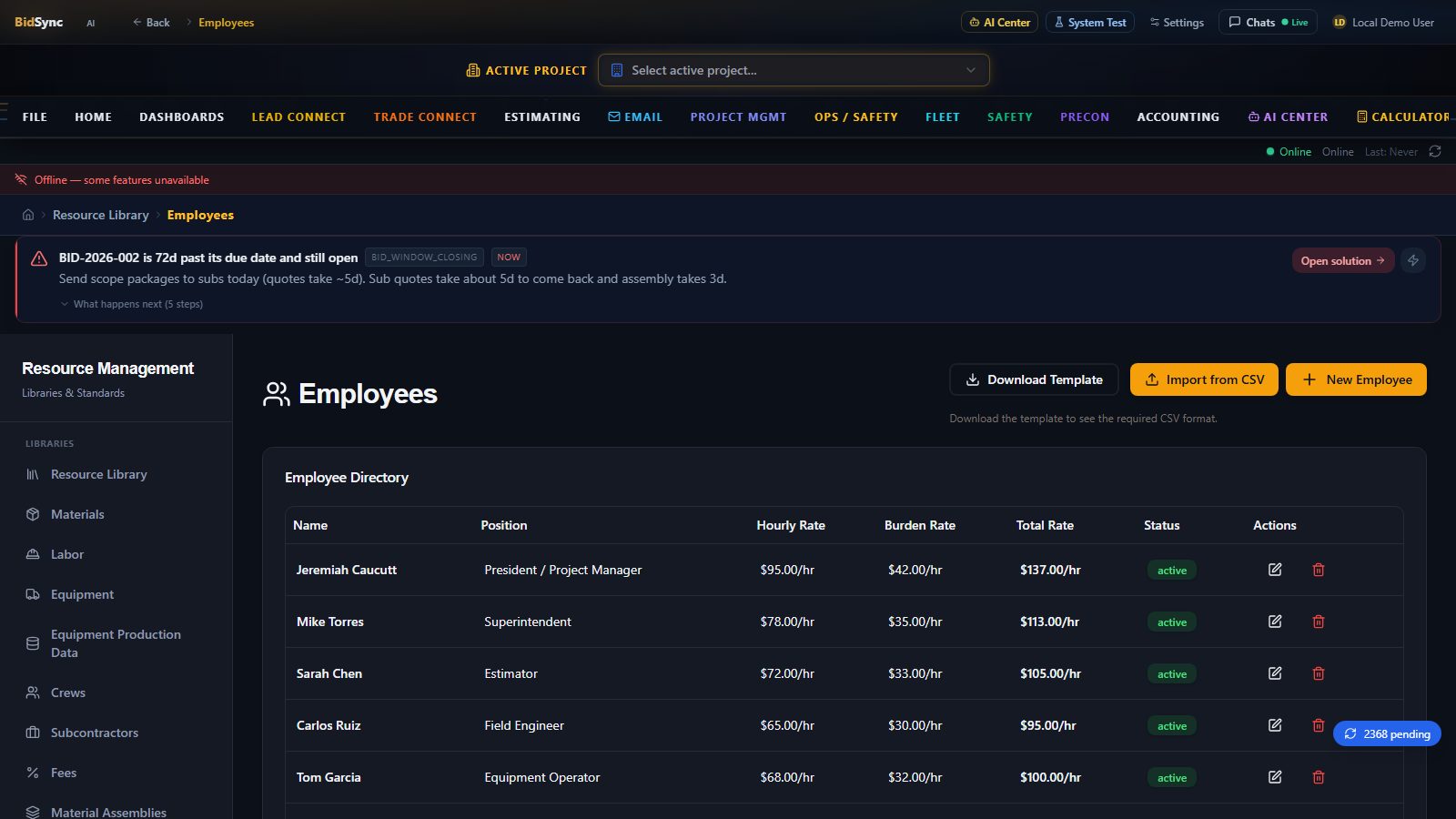Click the BidSync logo
The height and width of the screenshot is (819, 1456).
(38, 22)
